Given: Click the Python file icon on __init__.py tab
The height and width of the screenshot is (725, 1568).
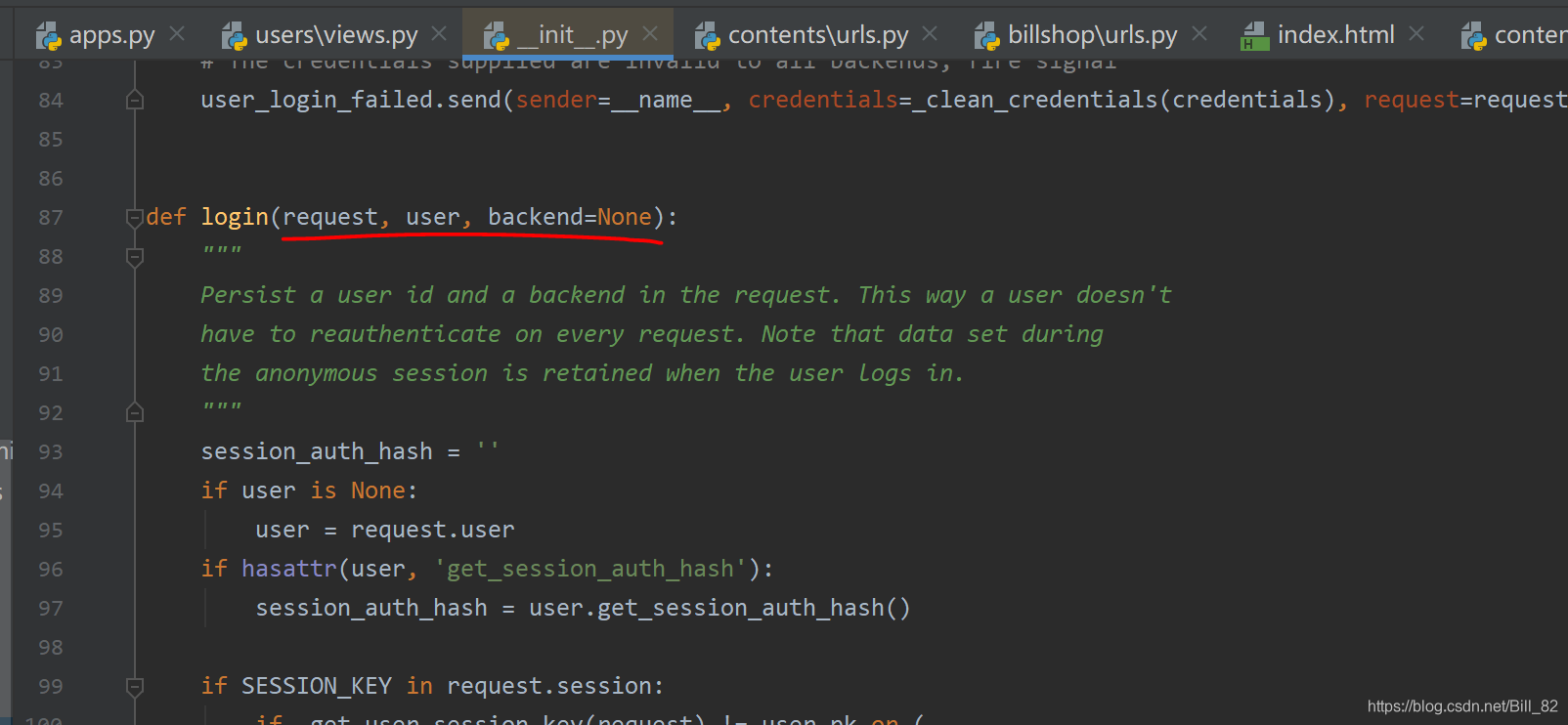Looking at the screenshot, I should tap(497, 37).
